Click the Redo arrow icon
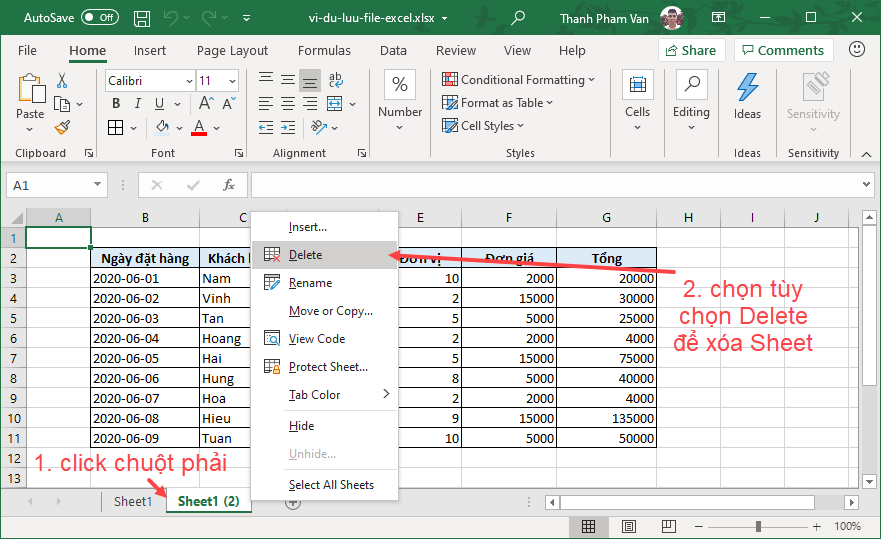This screenshot has width=881, height=539. (x=209, y=18)
